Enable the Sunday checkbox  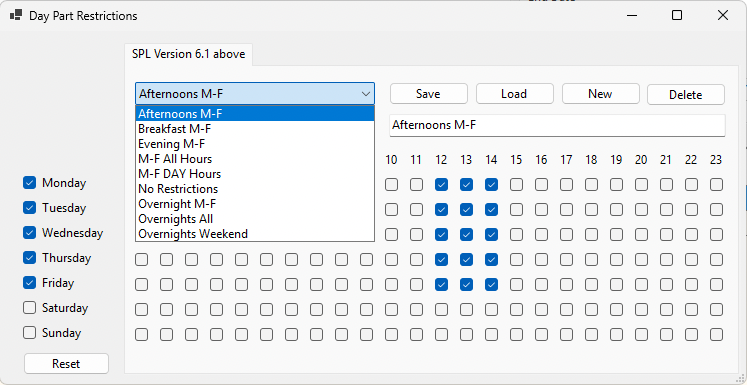[30, 333]
